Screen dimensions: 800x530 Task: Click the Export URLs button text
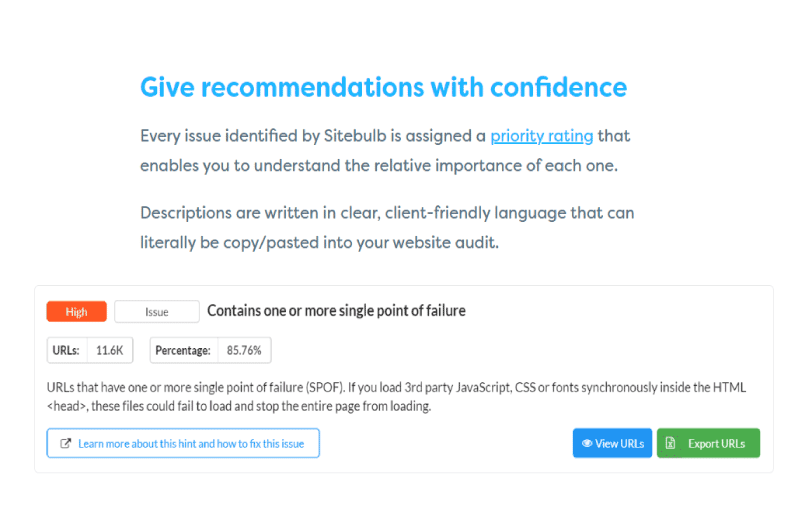pyautogui.click(x=716, y=444)
